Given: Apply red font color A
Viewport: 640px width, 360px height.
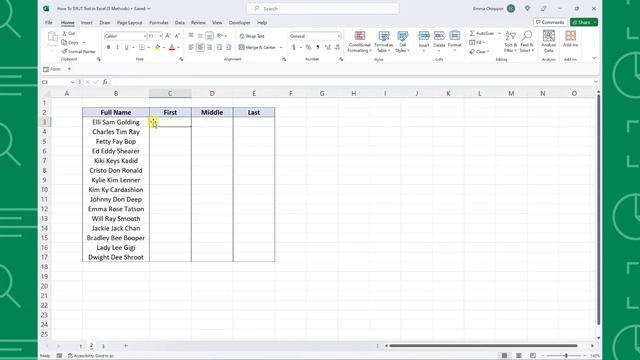Looking at the screenshot, I should click(x=172, y=47).
